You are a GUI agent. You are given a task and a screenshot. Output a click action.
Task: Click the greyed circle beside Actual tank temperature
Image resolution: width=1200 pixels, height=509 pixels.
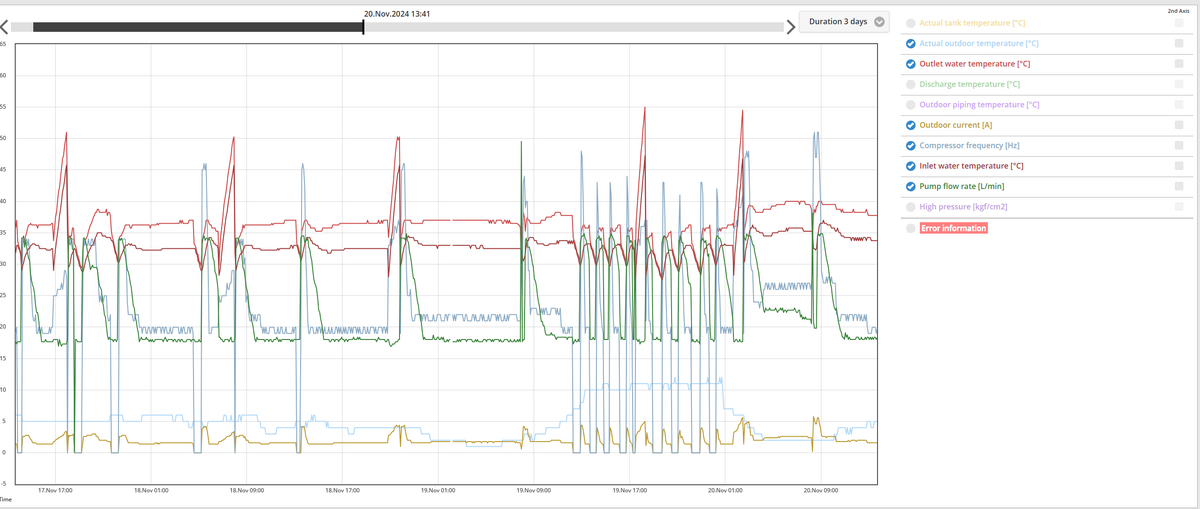click(910, 23)
